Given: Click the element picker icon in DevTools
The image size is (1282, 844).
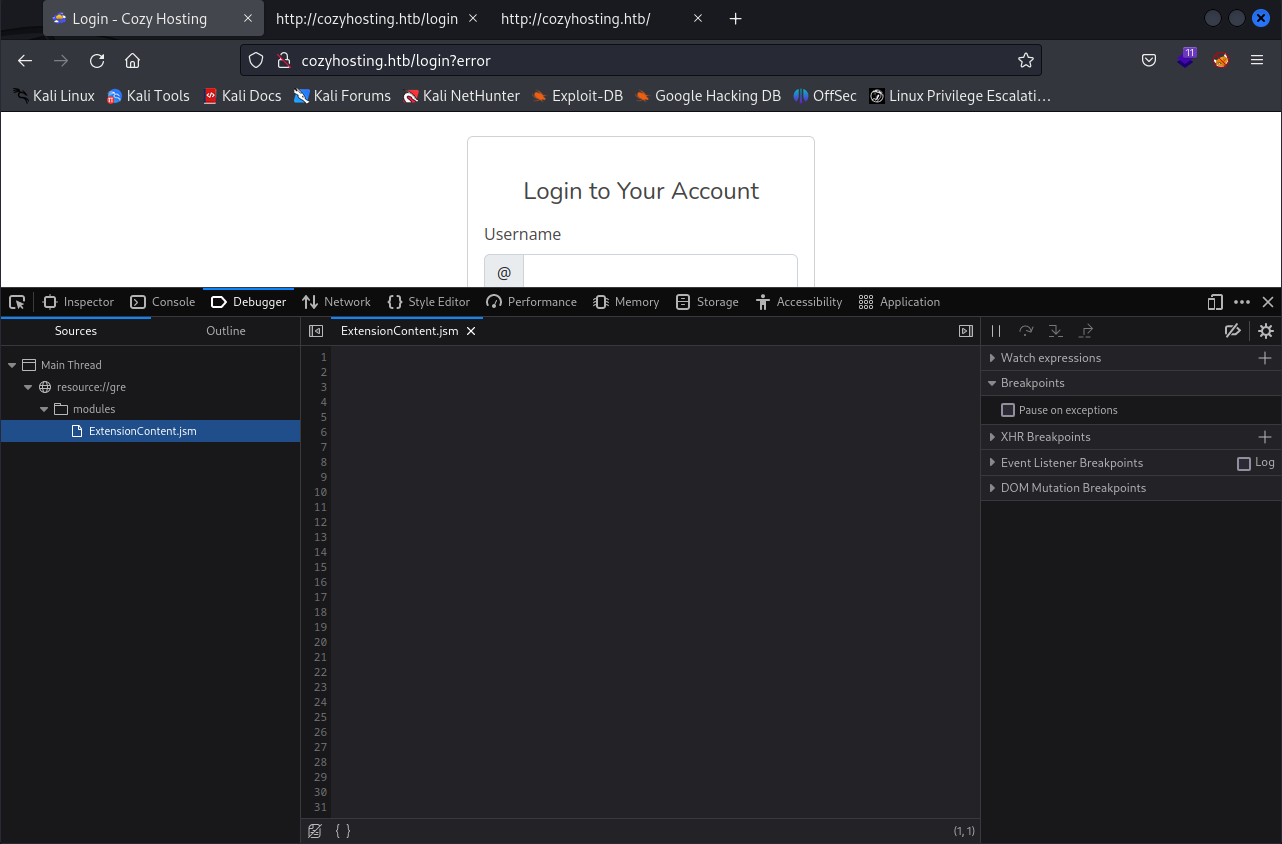Looking at the screenshot, I should (17, 302).
